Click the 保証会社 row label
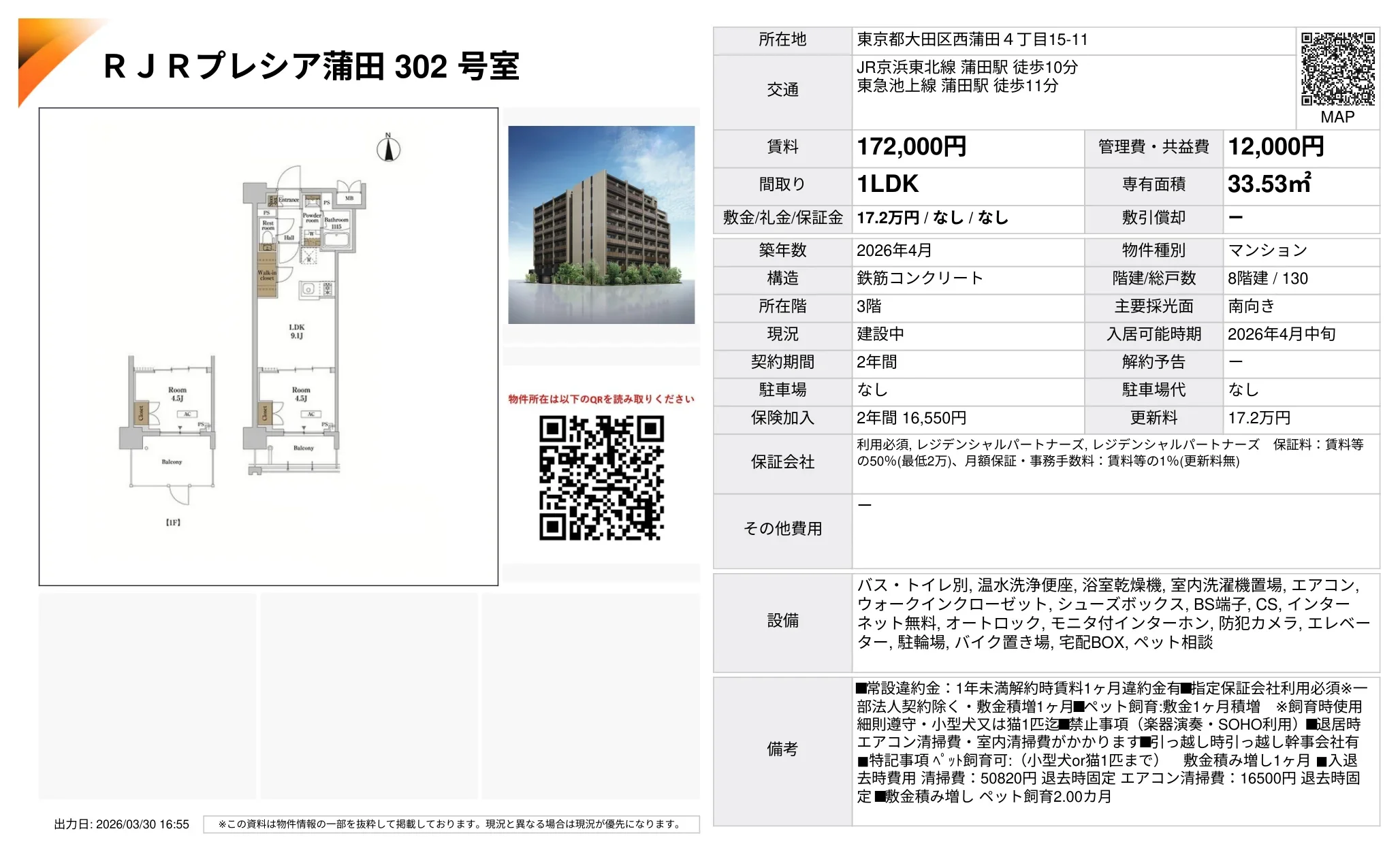 coord(782,462)
